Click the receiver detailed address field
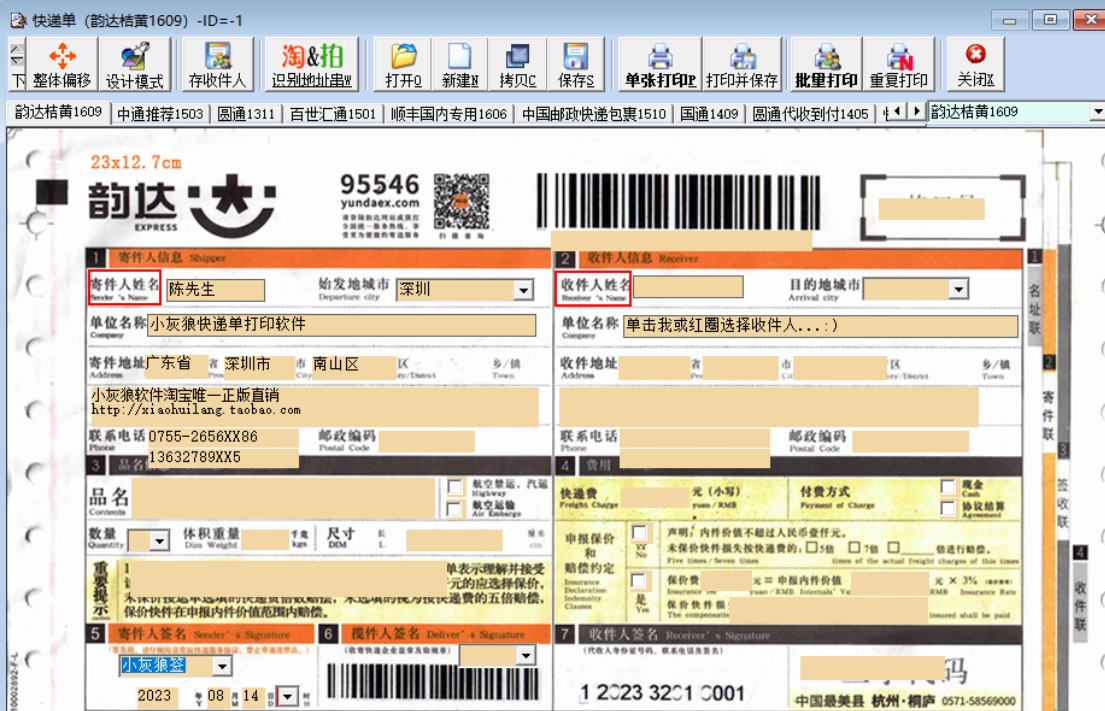This screenshot has height=711, width=1105. pyautogui.click(x=769, y=407)
